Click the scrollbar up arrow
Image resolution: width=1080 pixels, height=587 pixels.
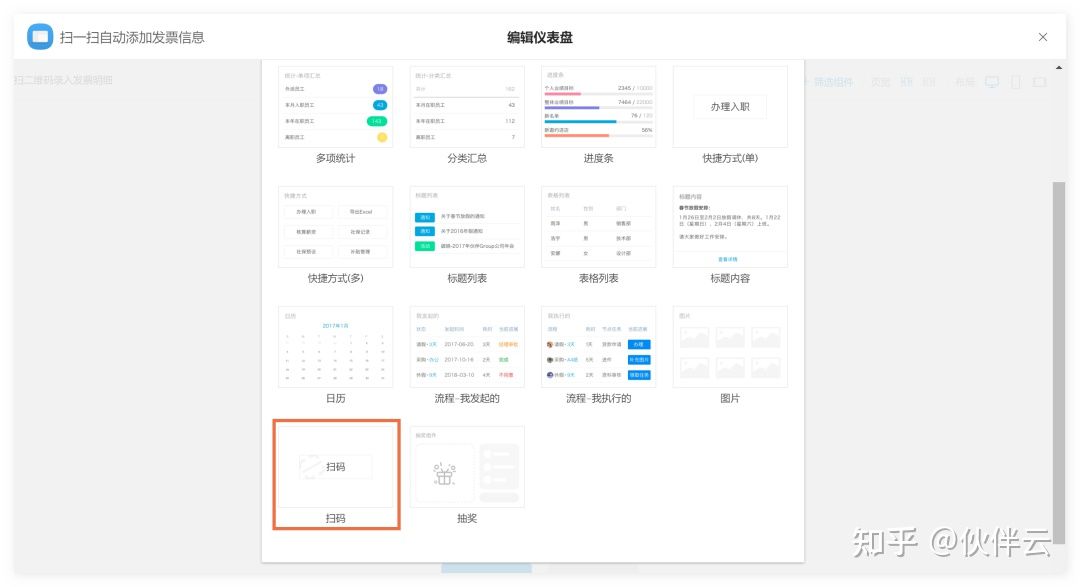(x=1059, y=68)
